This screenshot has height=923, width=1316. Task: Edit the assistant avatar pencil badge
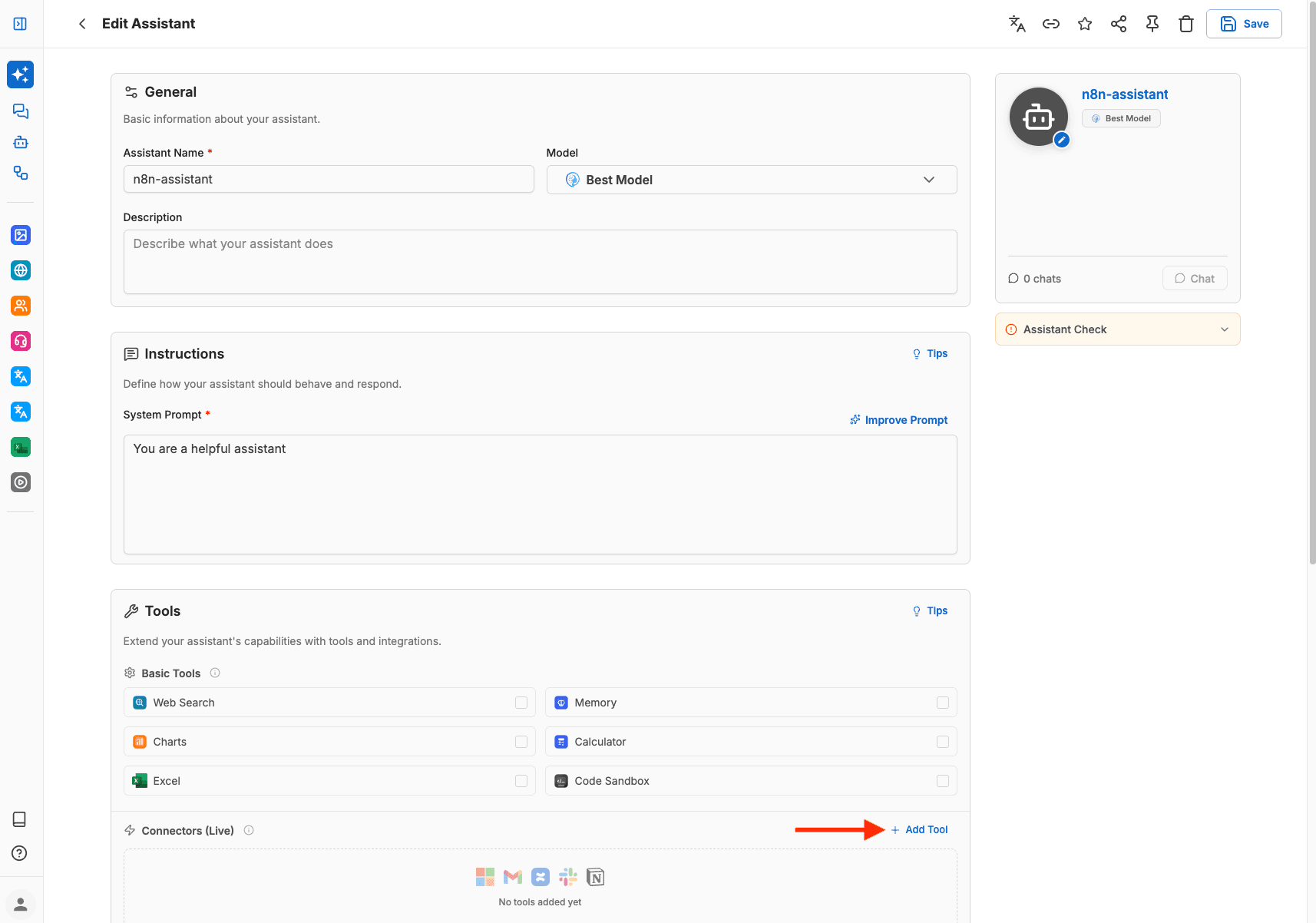pos(1061,140)
